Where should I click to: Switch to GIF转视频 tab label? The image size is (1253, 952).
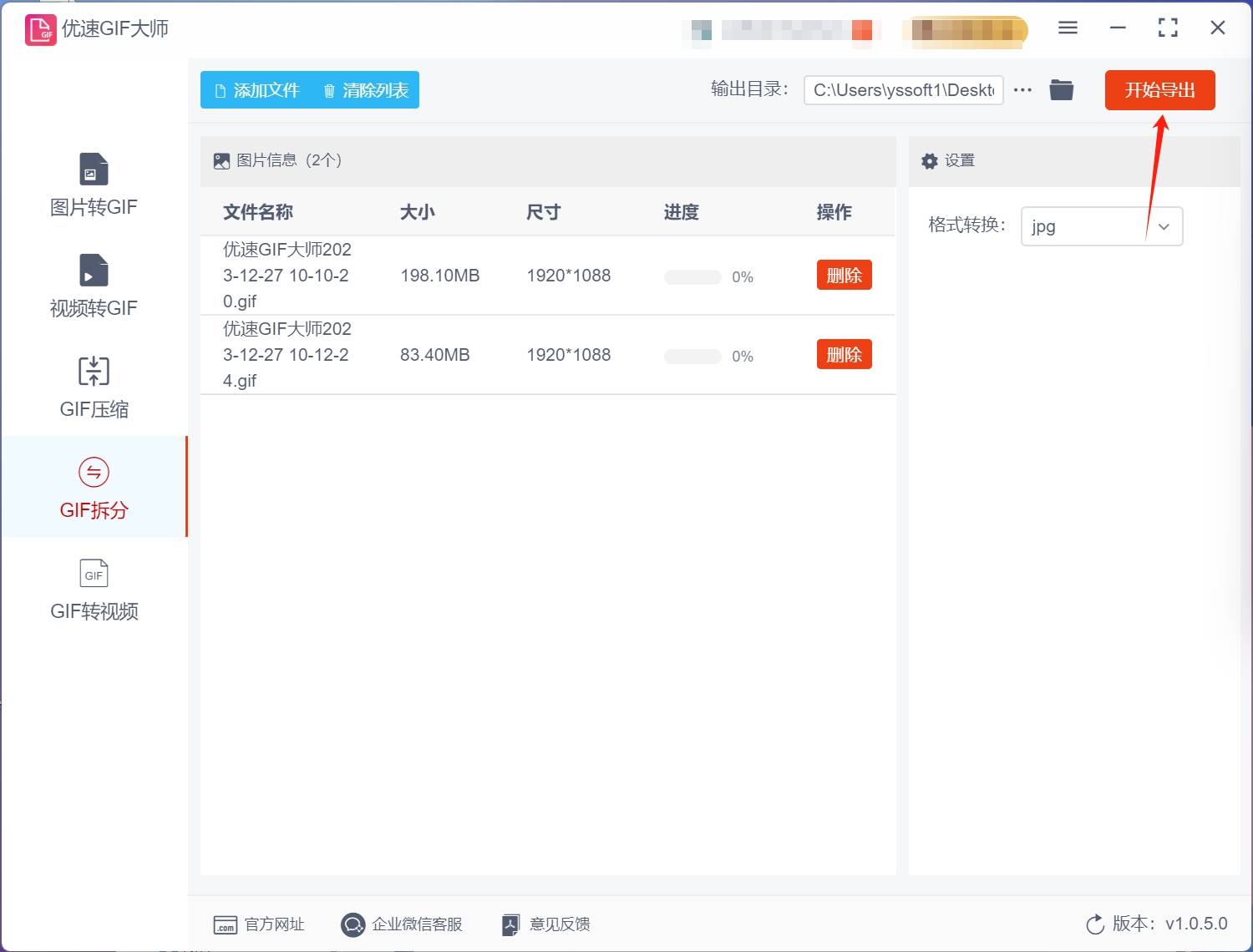pos(94,611)
